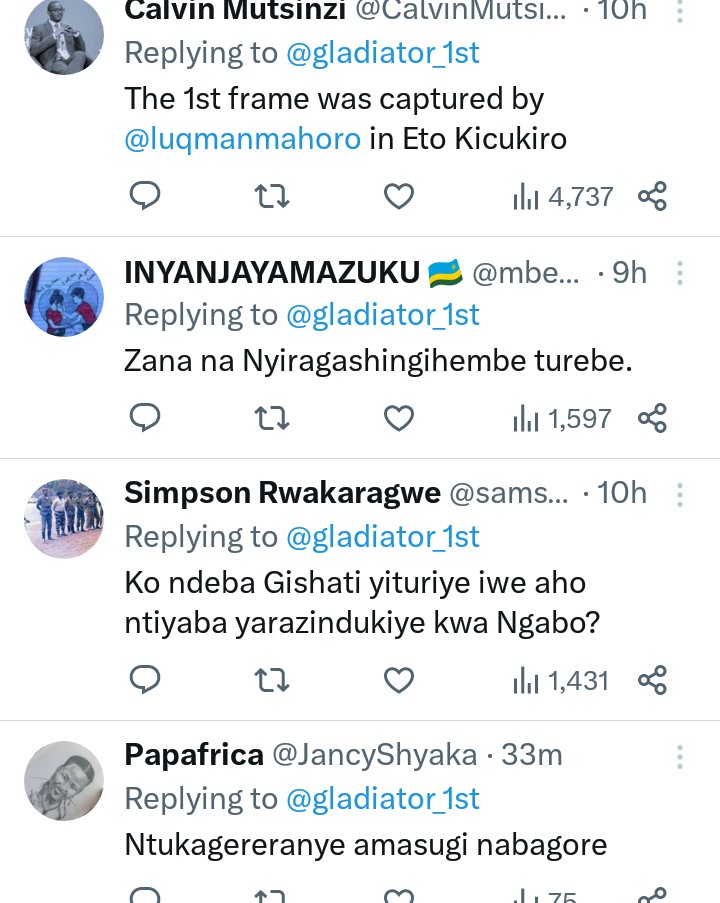Open more options for Simpson Rwakaragwe's tweet
Viewport: 720px width, 903px height.
tap(680, 494)
